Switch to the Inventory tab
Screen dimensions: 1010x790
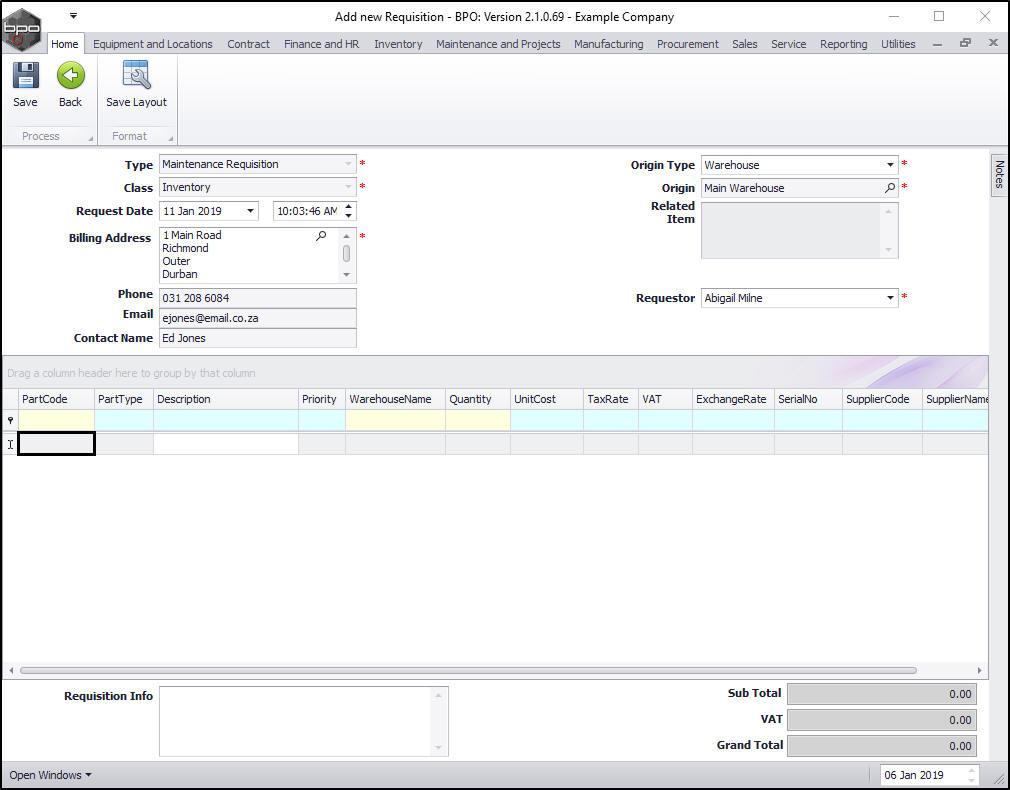coord(398,44)
